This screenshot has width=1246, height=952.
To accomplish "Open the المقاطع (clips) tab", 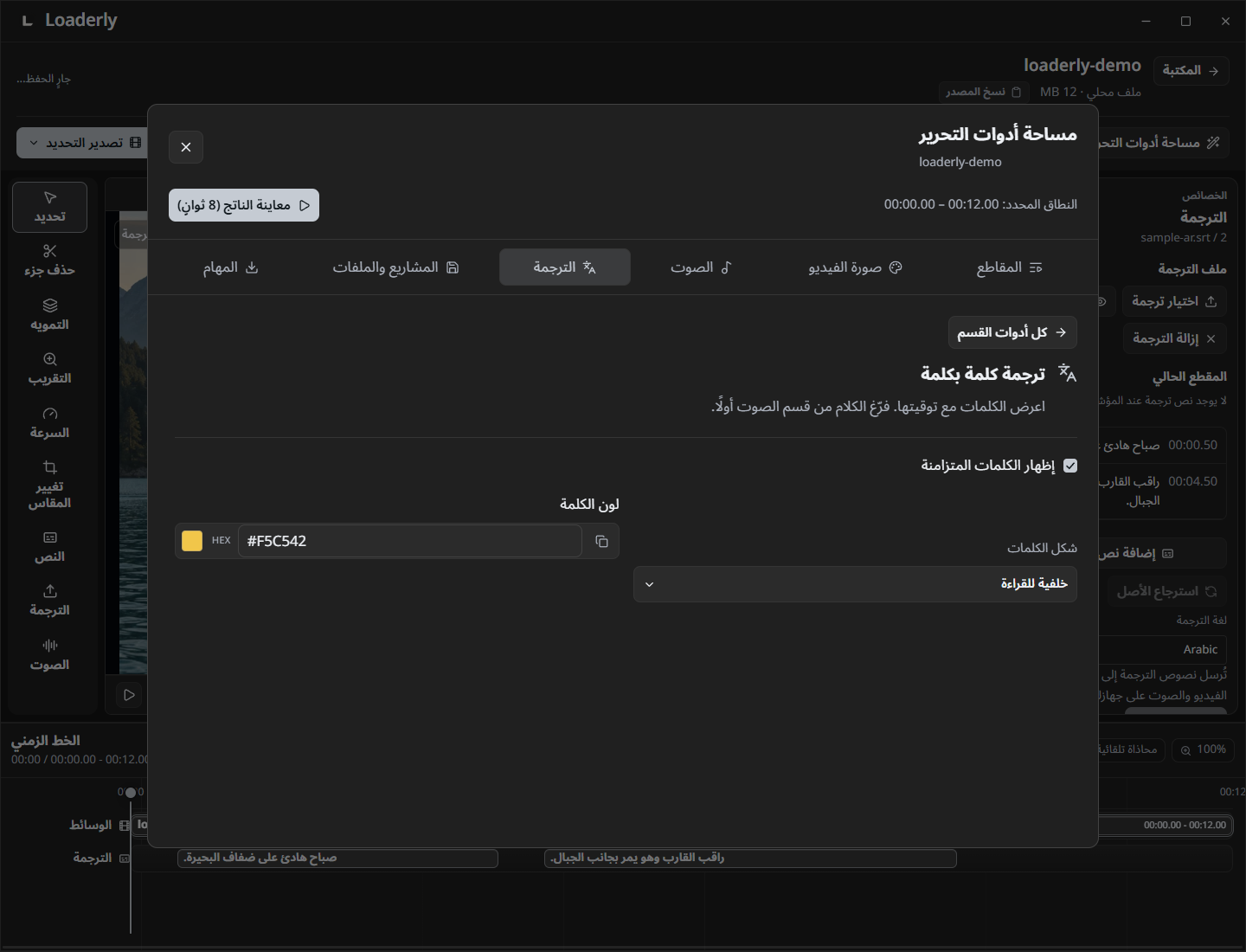I will point(1009,267).
